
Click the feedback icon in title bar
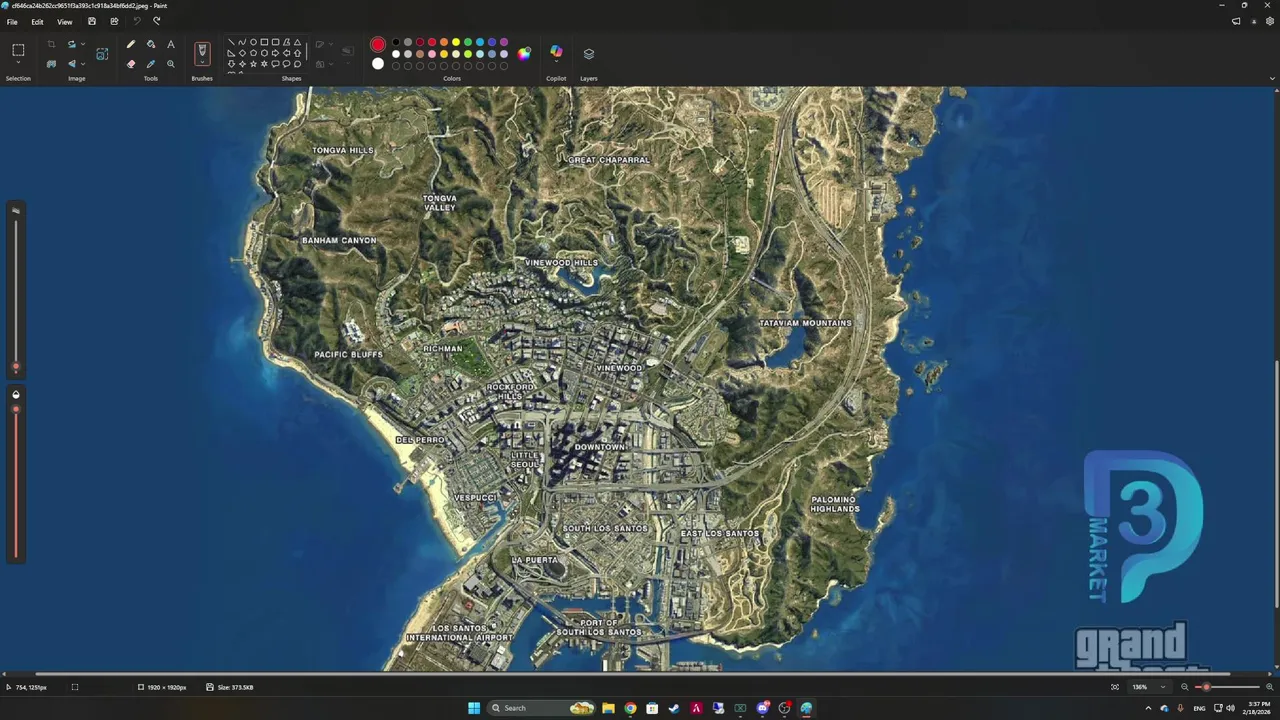click(x=1236, y=21)
